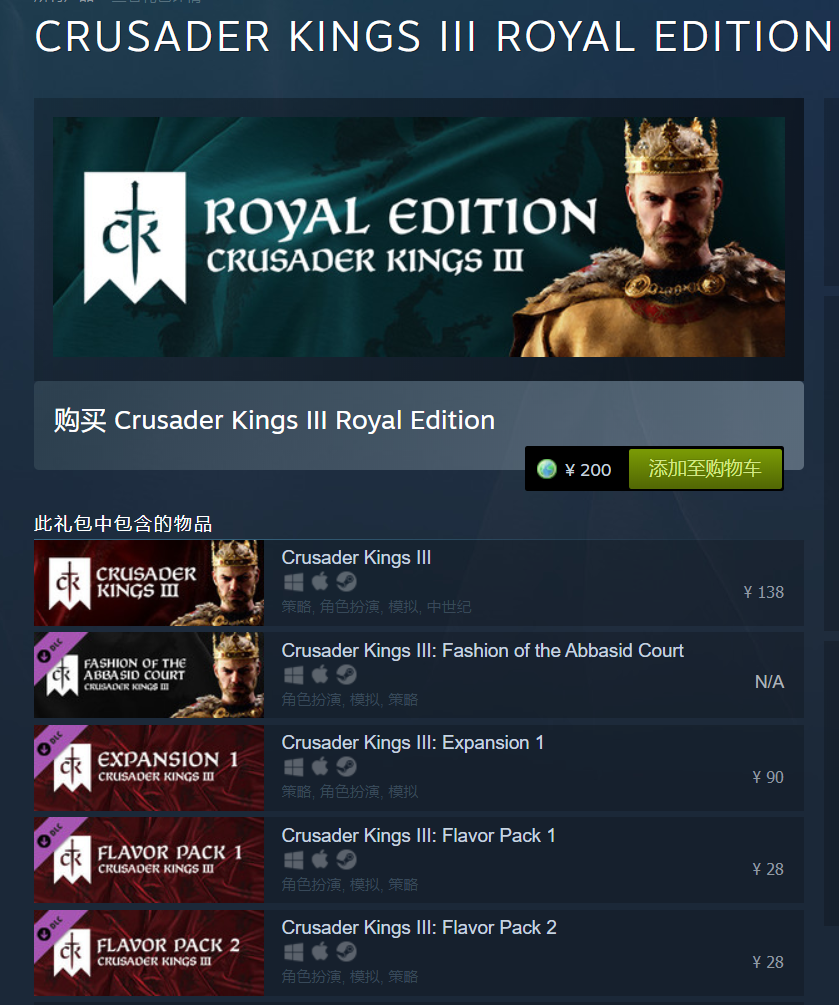
Task: Click the Windows icon under Flavor Pack 2
Action: coord(294,952)
